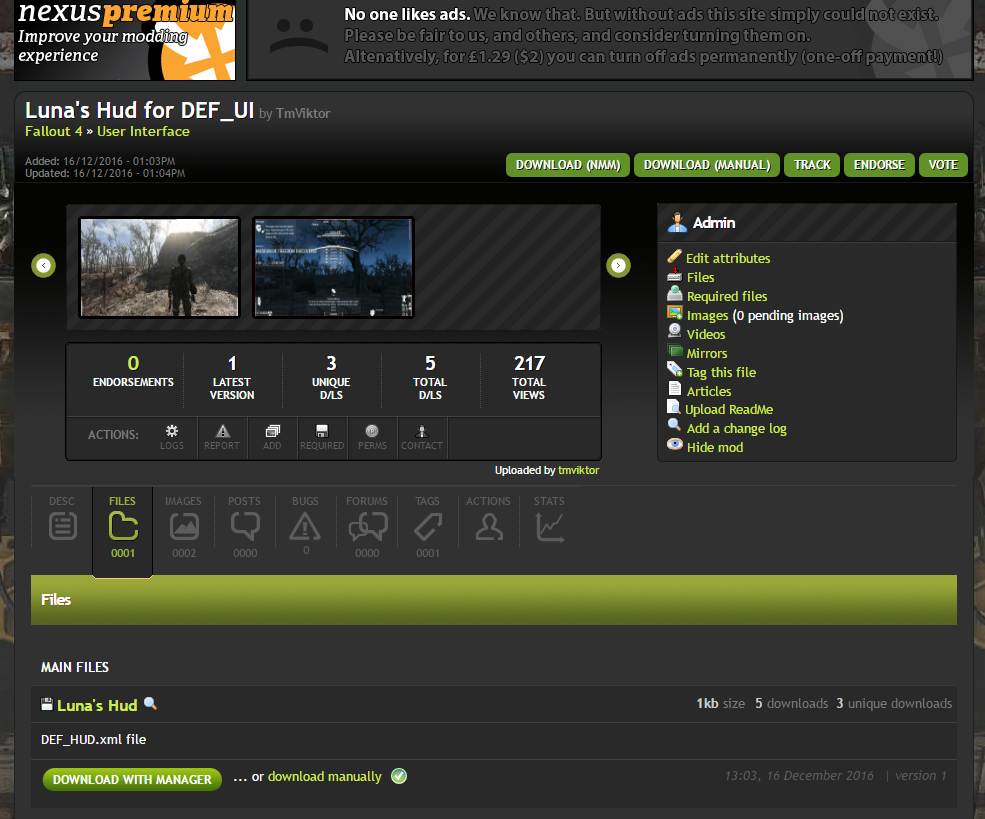Click the download manually link

[x=325, y=777]
